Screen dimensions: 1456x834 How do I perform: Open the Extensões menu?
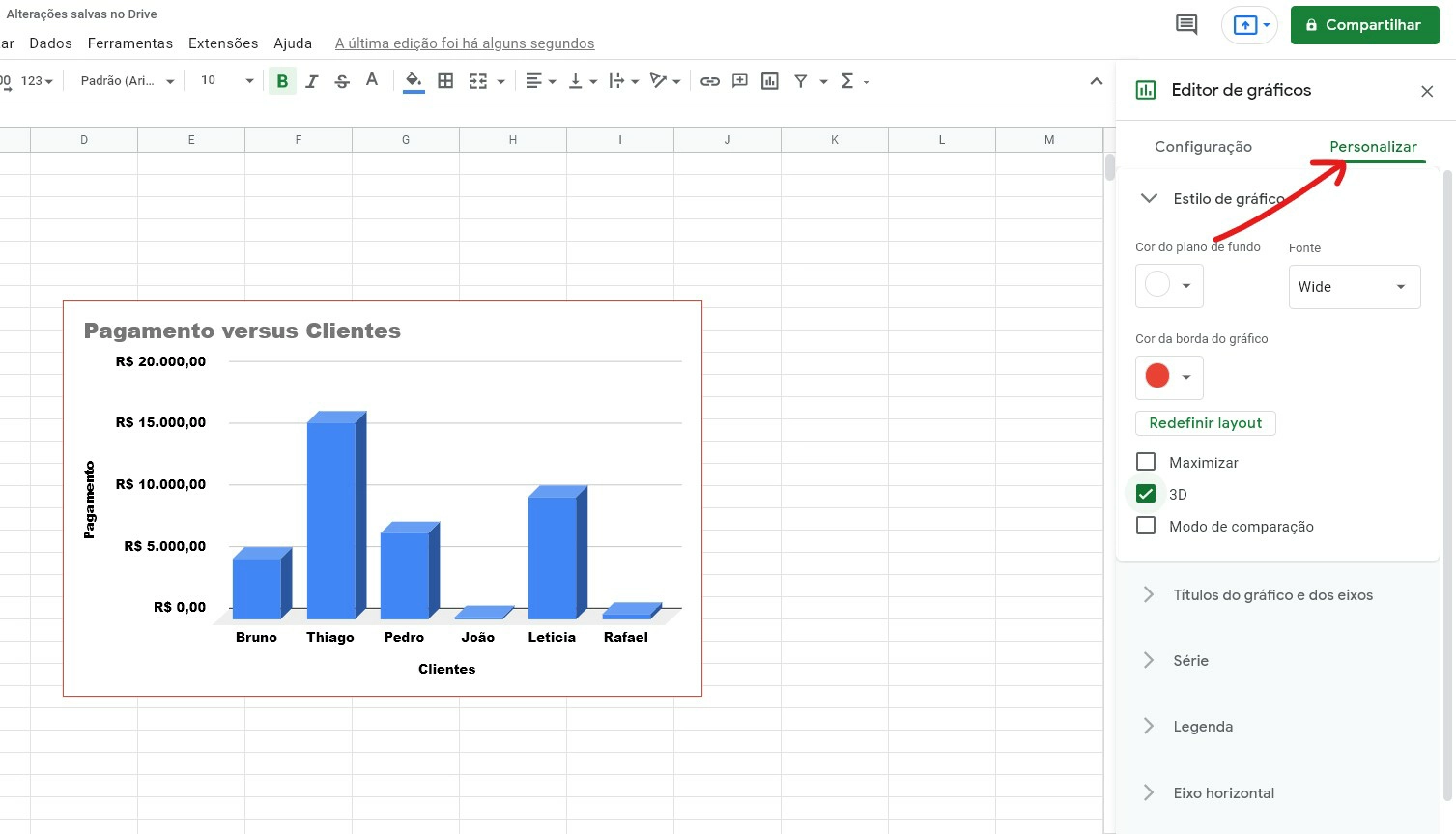point(223,43)
